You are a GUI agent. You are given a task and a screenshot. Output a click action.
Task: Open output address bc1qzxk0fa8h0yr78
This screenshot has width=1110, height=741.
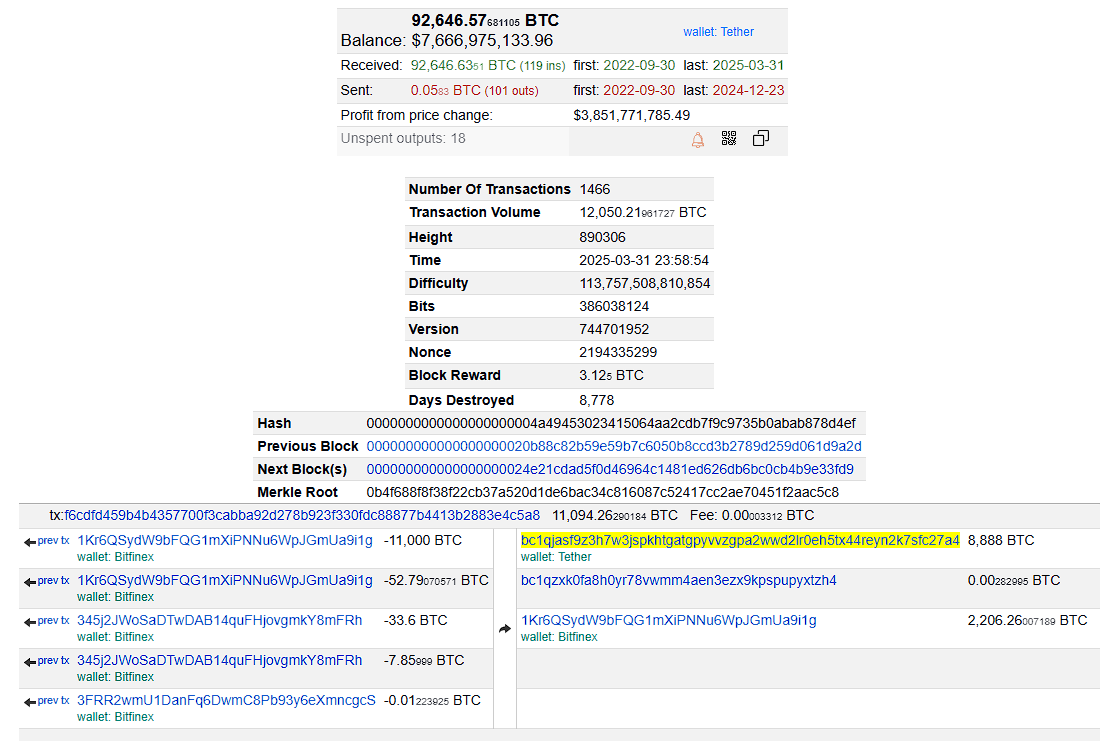click(678, 580)
